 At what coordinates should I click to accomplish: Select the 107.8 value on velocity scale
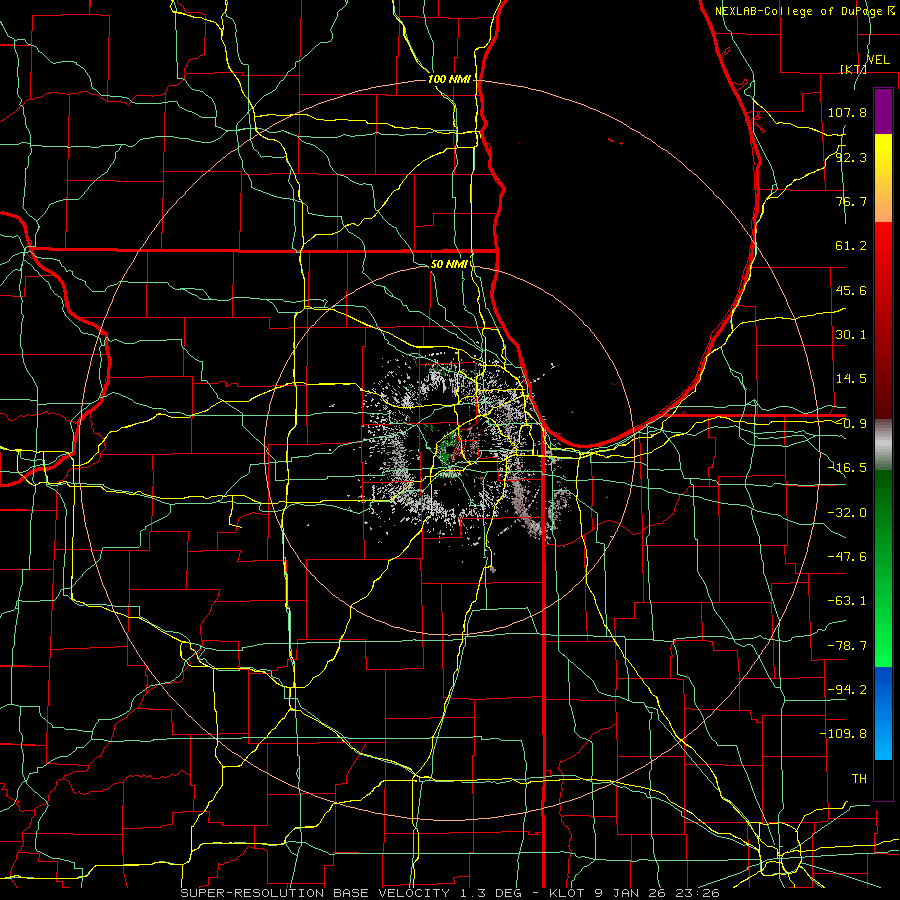(x=847, y=112)
